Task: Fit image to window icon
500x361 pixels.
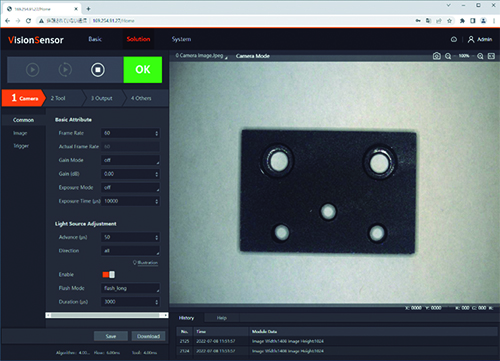Action: pos(491,56)
